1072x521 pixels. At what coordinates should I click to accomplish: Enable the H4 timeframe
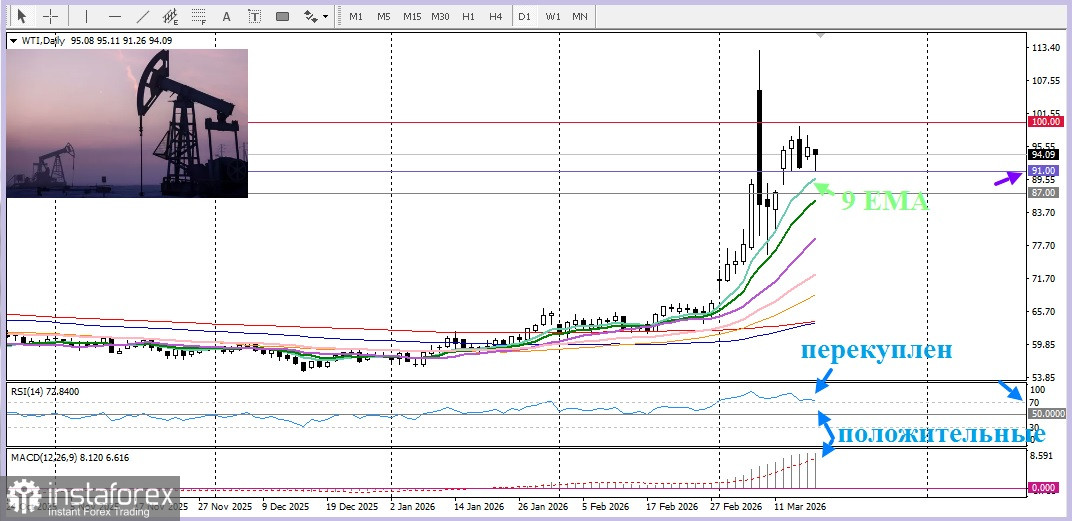point(496,16)
